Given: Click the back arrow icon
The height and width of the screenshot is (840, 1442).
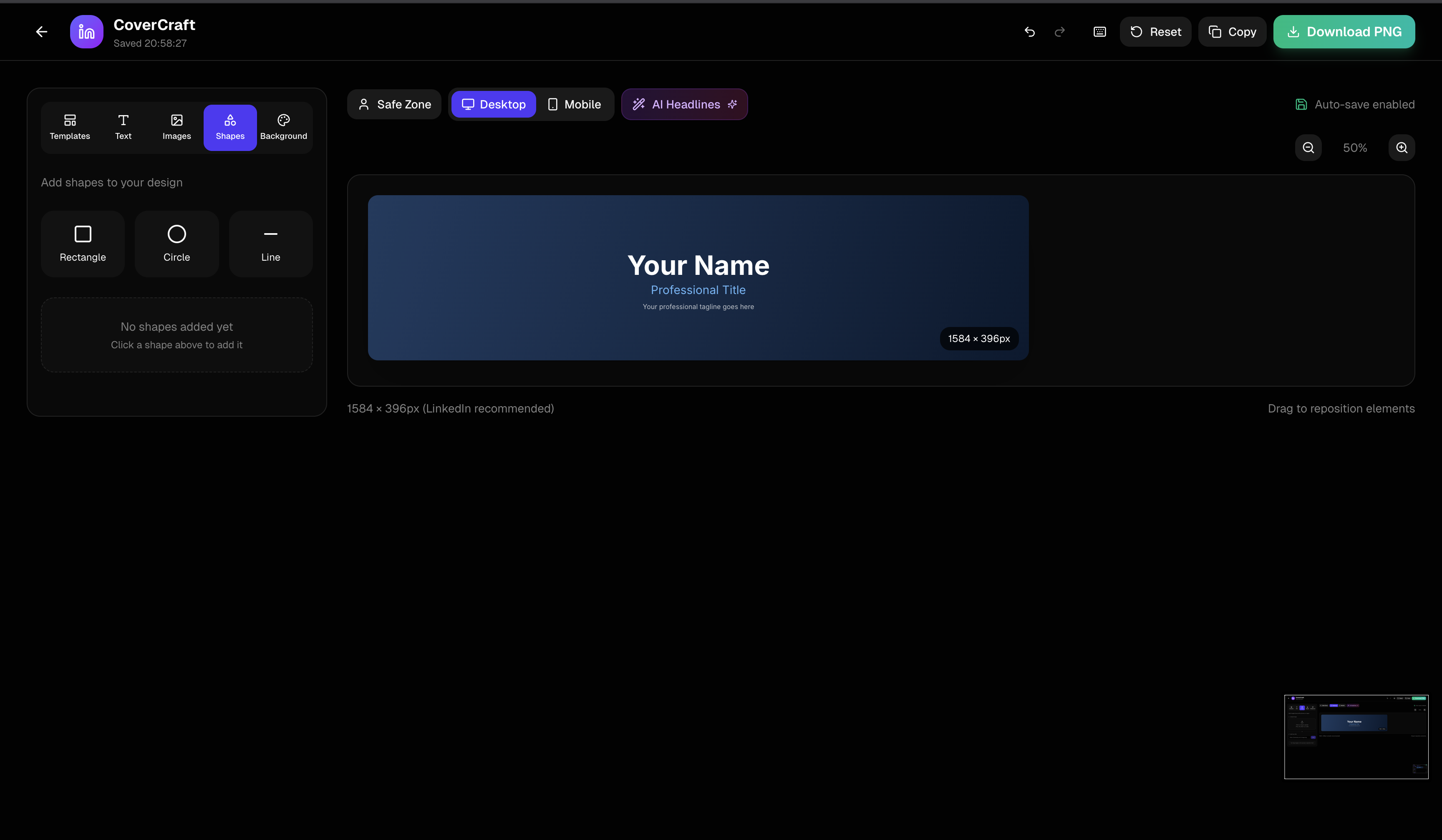Looking at the screenshot, I should point(42,32).
